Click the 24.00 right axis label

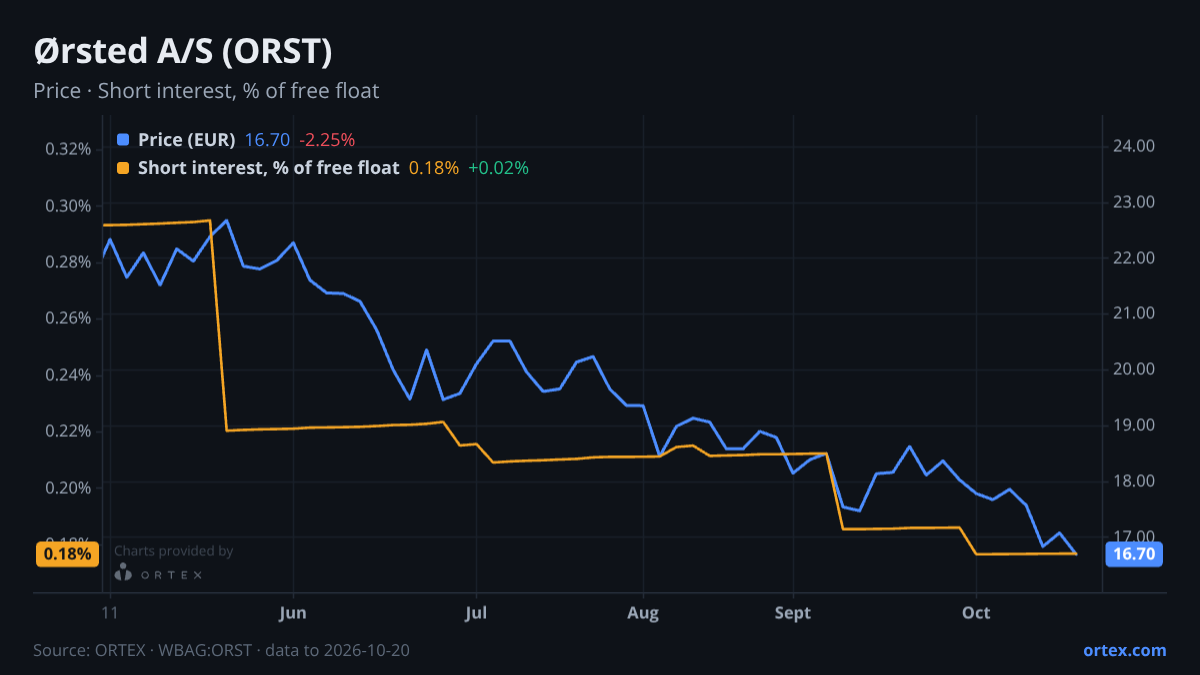click(1134, 146)
